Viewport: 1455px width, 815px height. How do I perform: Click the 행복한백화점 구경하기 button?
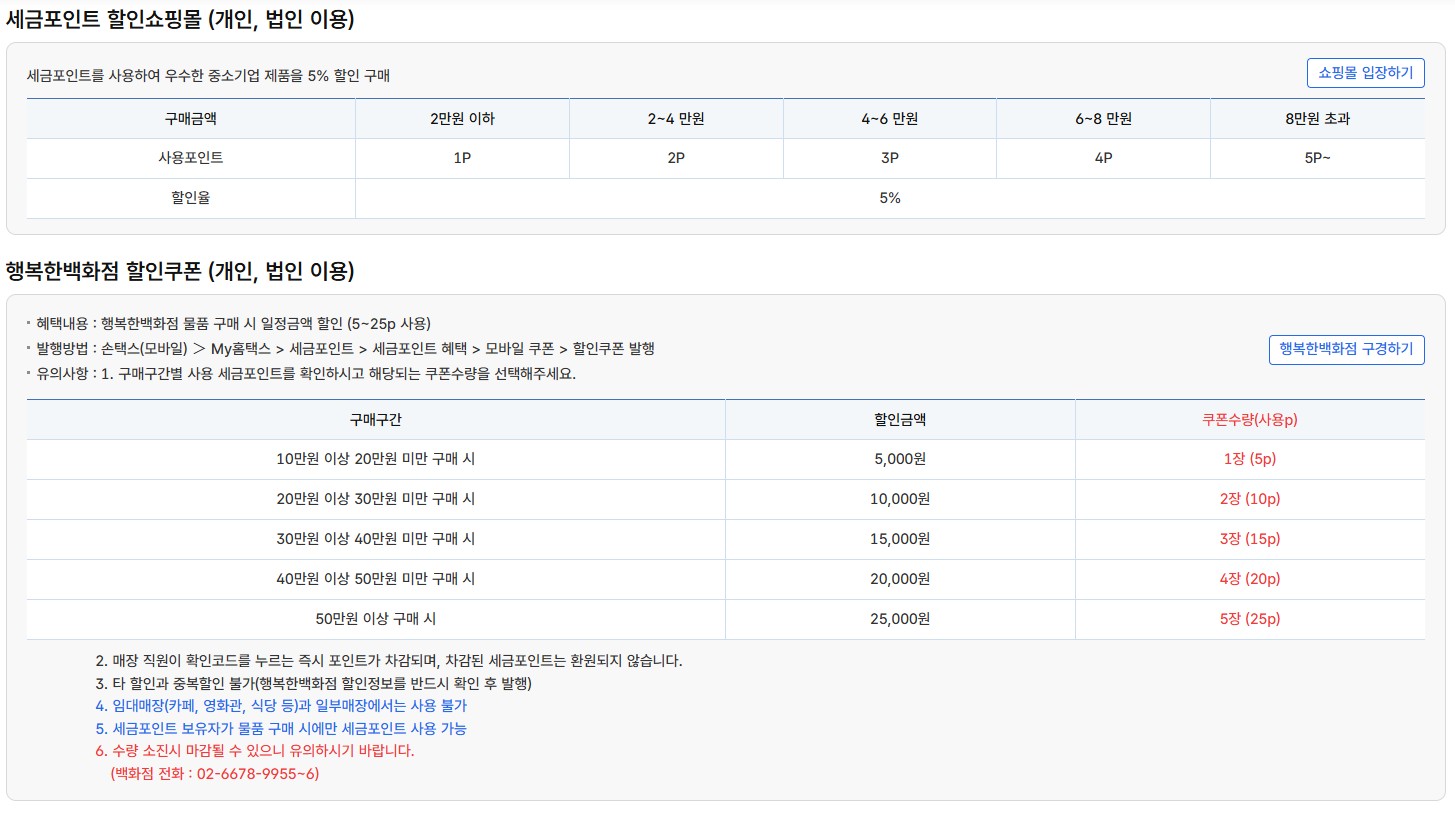(1346, 349)
